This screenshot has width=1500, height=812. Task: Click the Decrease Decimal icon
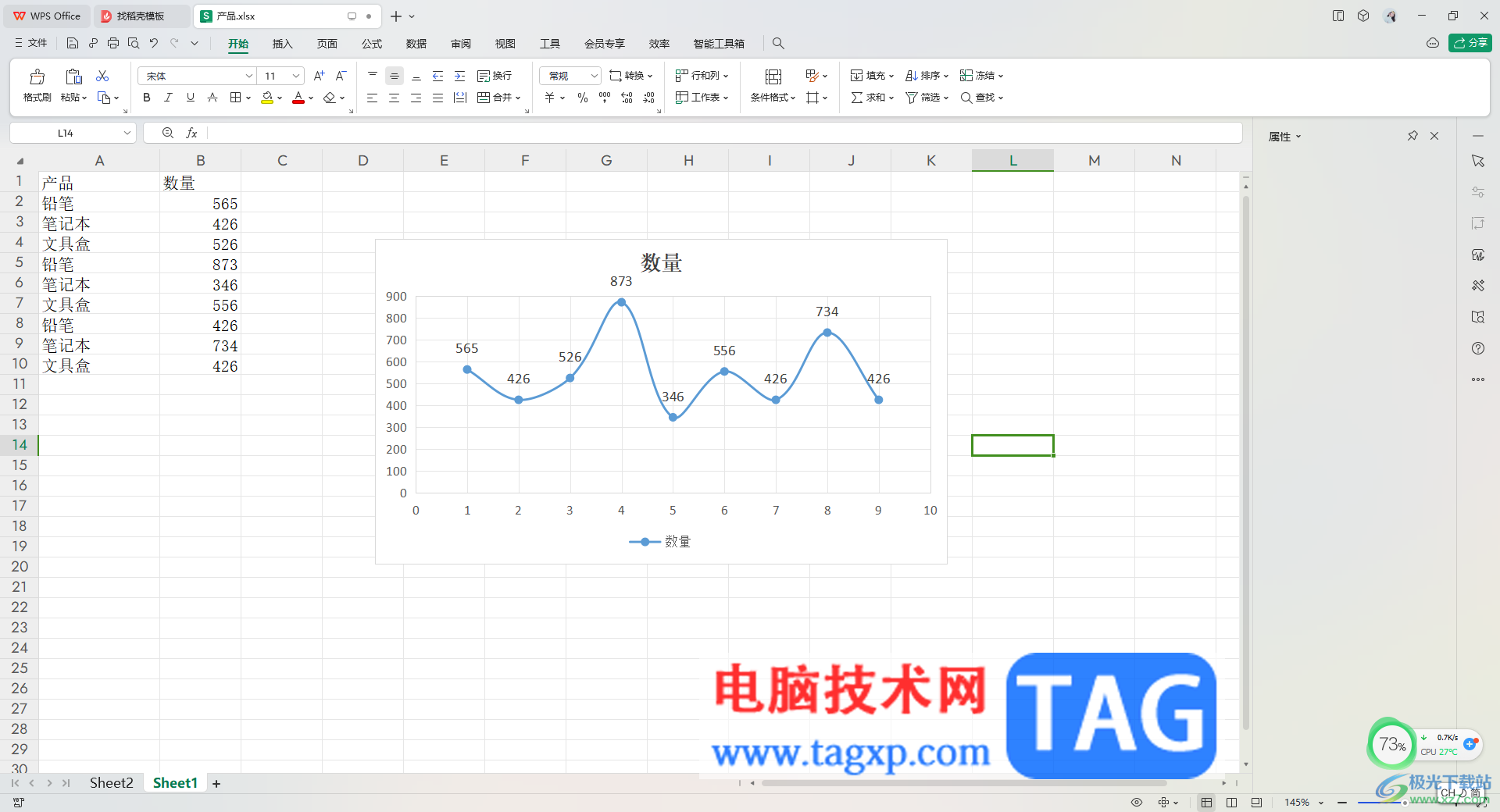coord(648,98)
